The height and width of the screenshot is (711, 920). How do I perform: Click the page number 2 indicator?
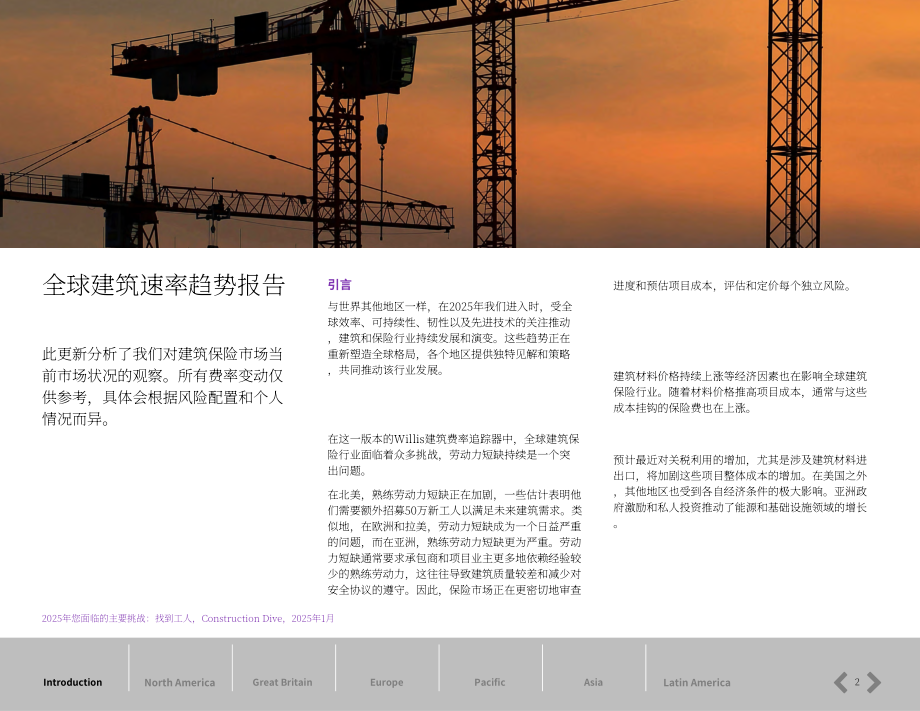click(857, 682)
